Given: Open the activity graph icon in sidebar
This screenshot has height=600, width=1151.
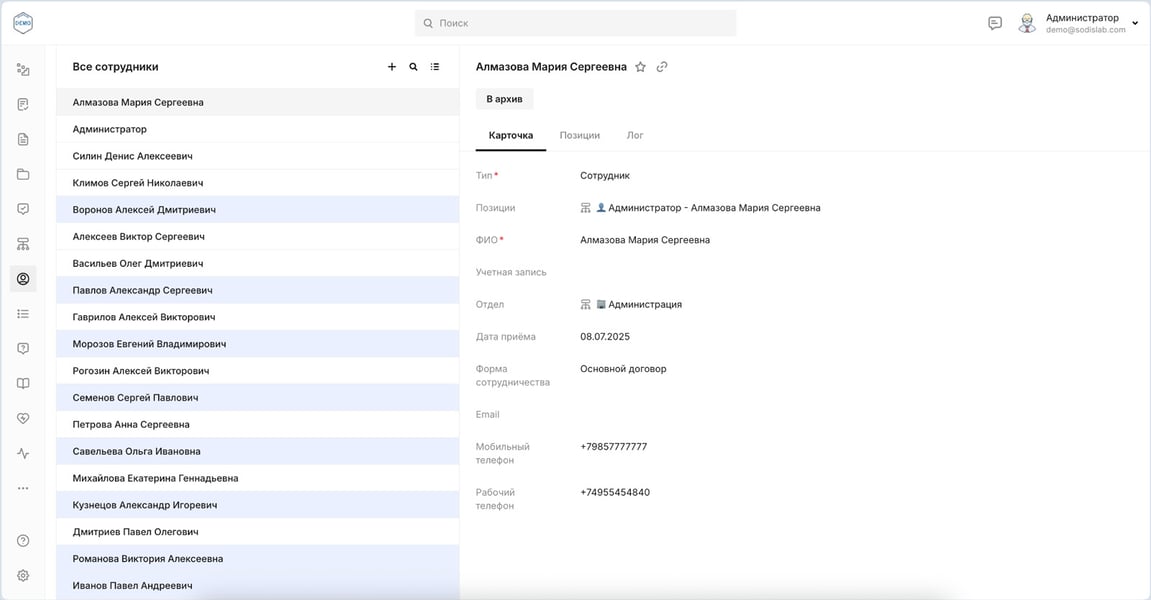Looking at the screenshot, I should 23,453.
